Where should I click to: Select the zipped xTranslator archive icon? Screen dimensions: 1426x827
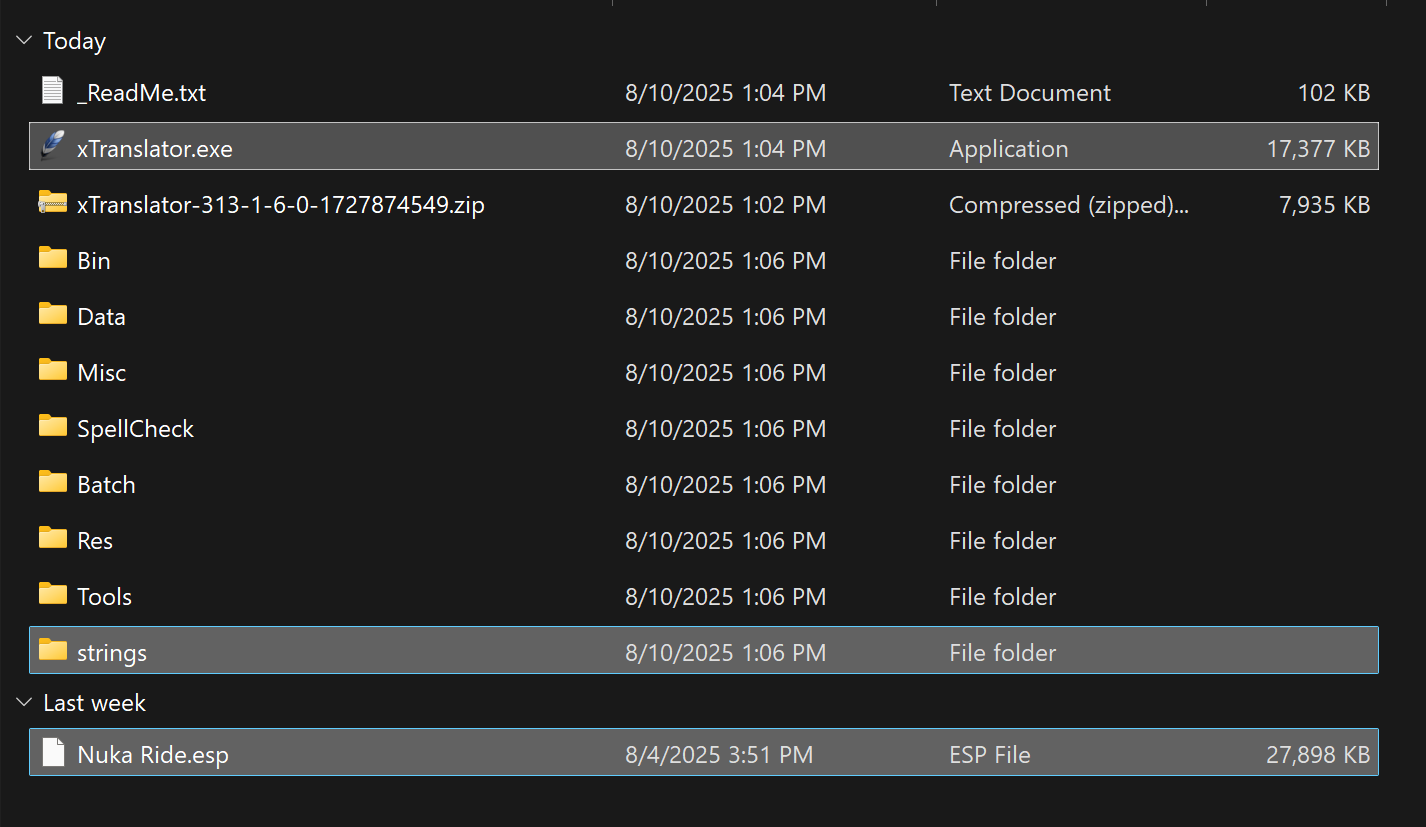coord(52,202)
